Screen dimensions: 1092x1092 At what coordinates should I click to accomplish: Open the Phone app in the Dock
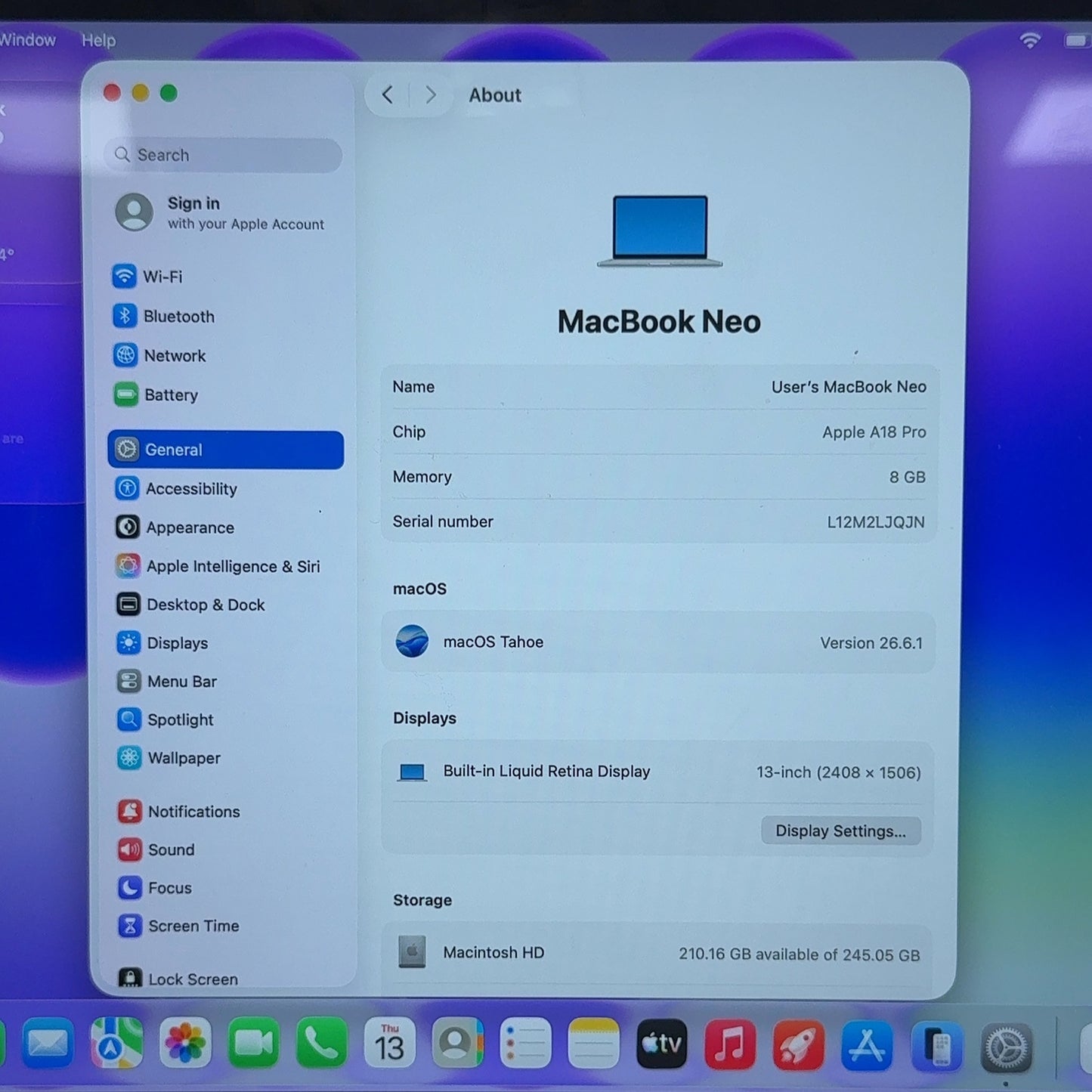[x=321, y=1044]
